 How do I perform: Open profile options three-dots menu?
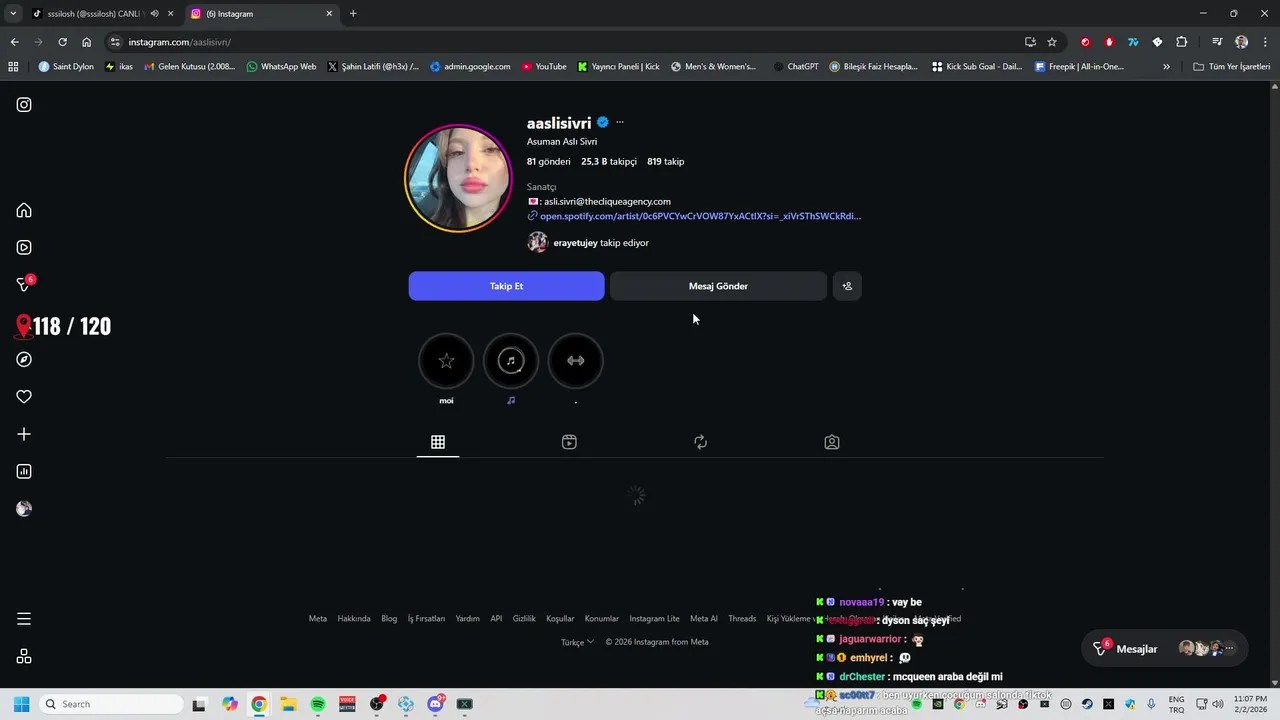tap(620, 122)
